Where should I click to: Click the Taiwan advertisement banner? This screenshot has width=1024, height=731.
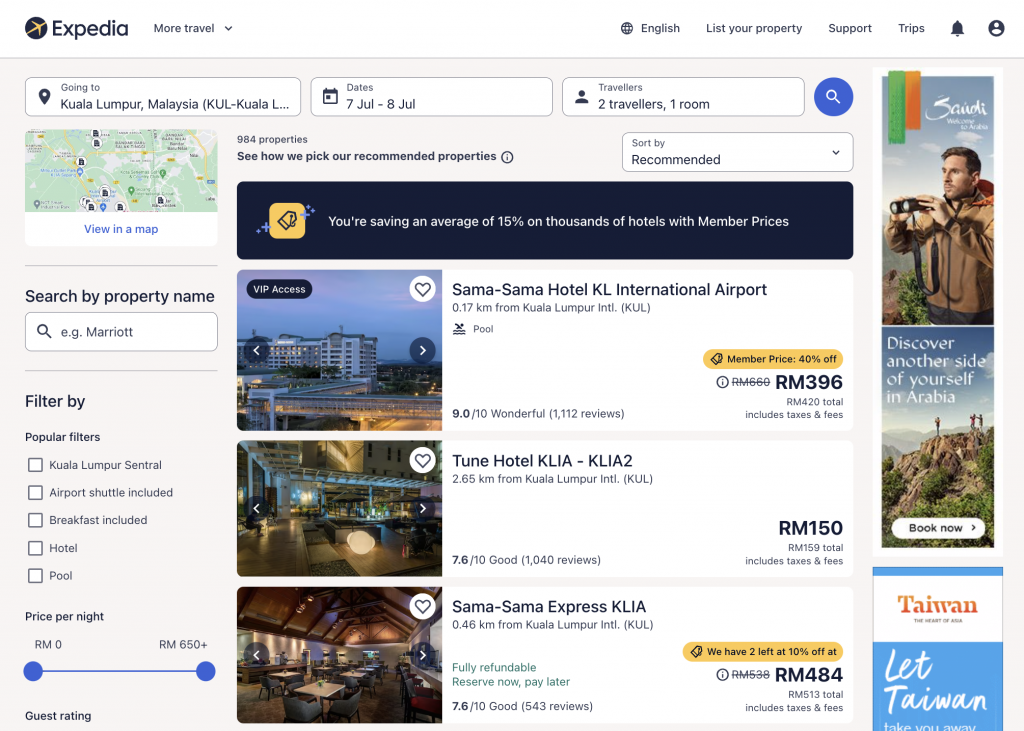click(x=937, y=649)
